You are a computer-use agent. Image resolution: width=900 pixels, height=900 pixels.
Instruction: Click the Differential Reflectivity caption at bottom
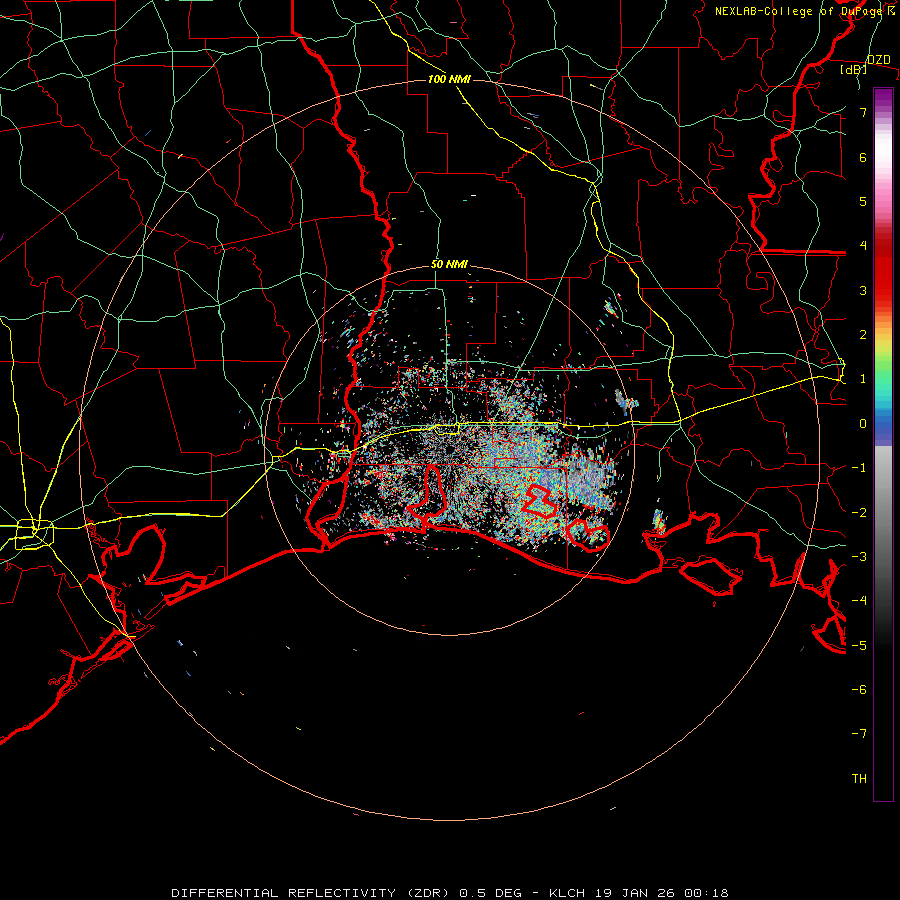[449, 893]
